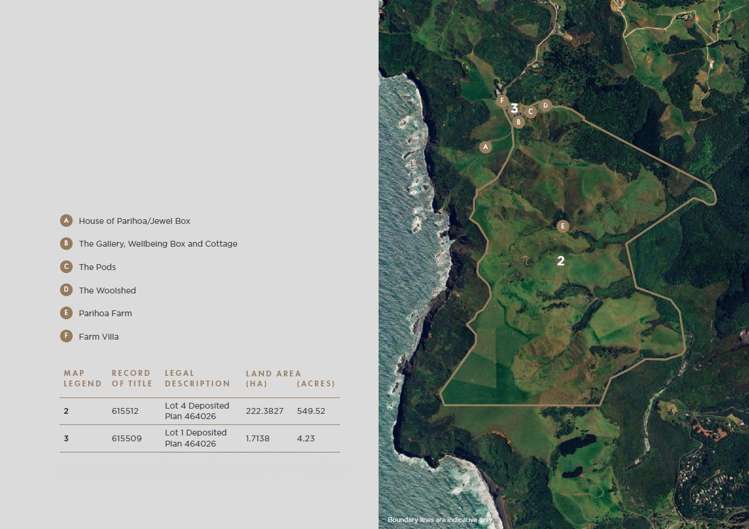Click 'Lot 4 Deposited Plan 464026' cell
Image resolution: width=749 pixels, height=529 pixels.
pos(197,411)
